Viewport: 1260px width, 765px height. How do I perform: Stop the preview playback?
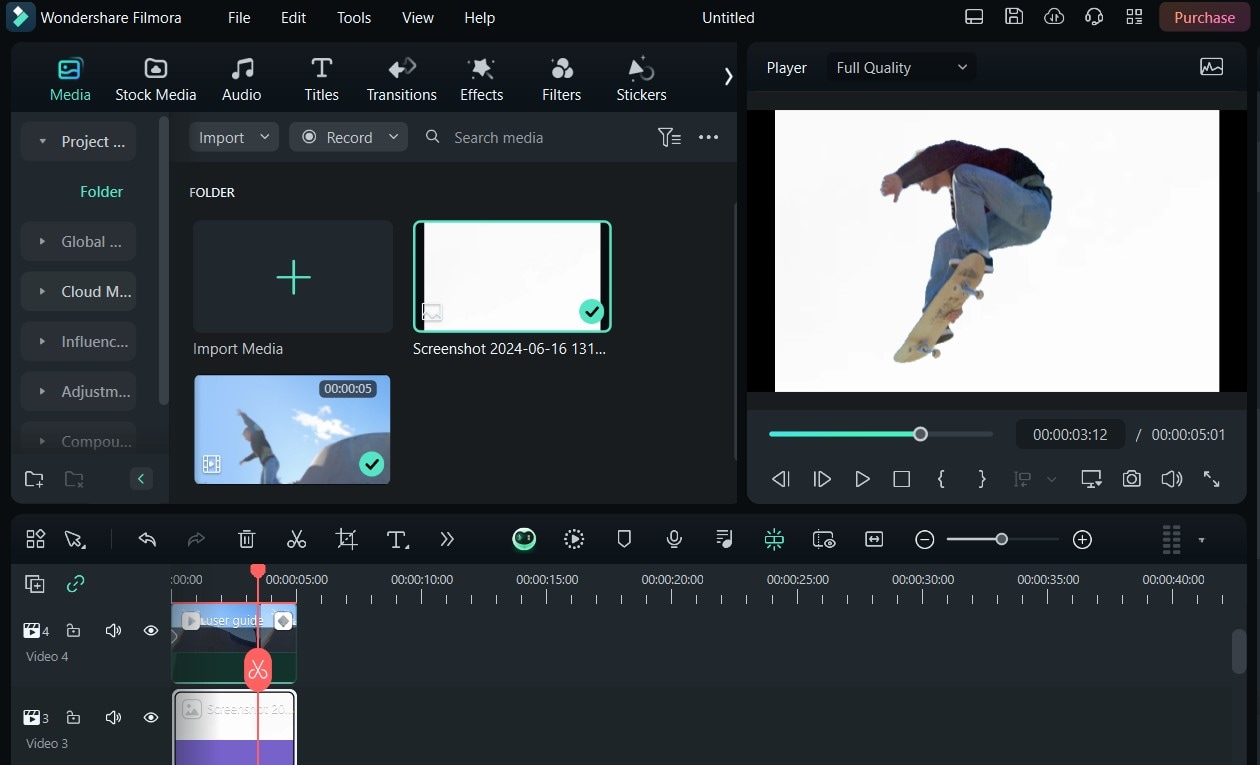pyautogui.click(x=901, y=479)
